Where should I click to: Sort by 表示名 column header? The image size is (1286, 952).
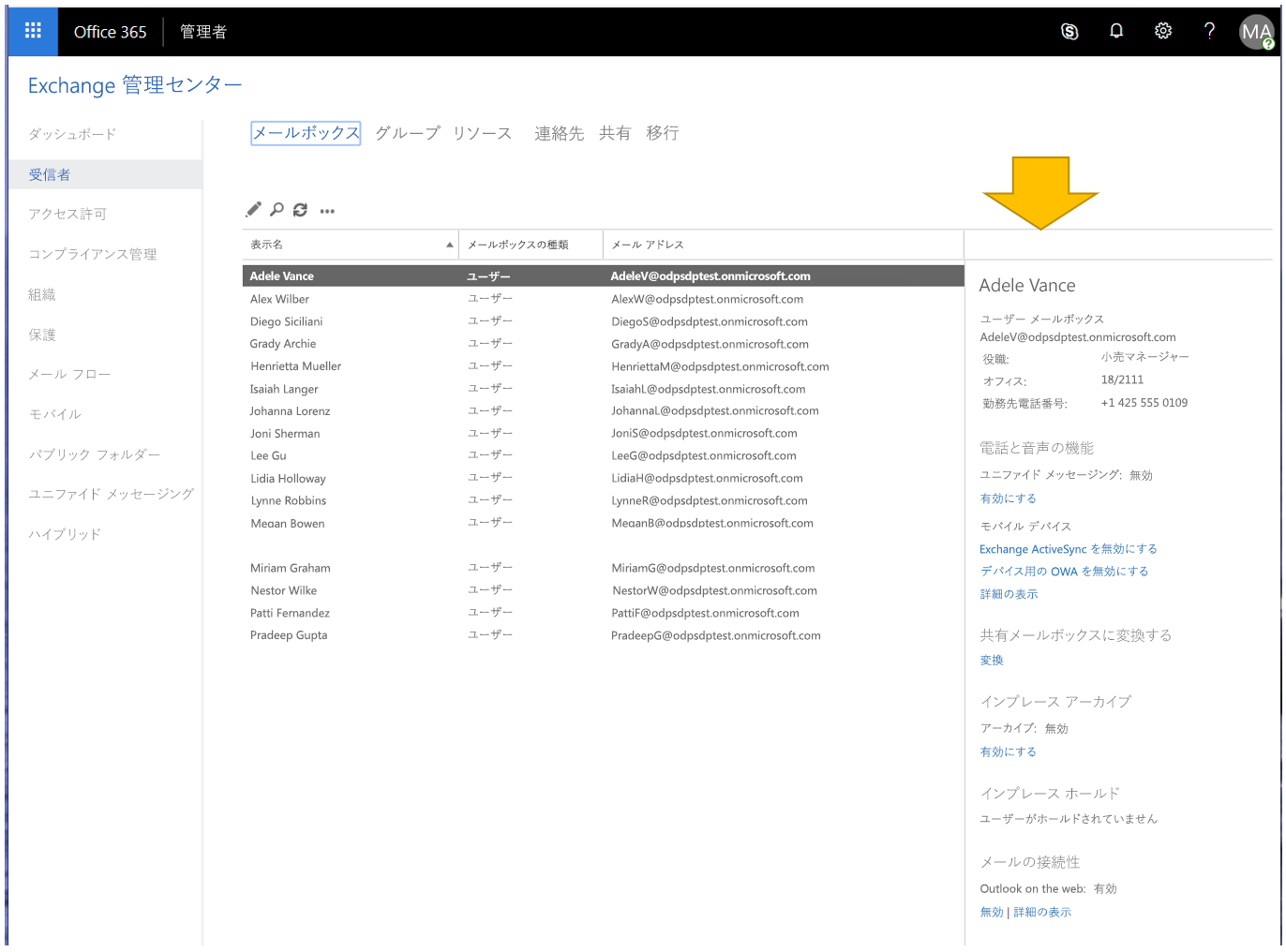tap(349, 245)
